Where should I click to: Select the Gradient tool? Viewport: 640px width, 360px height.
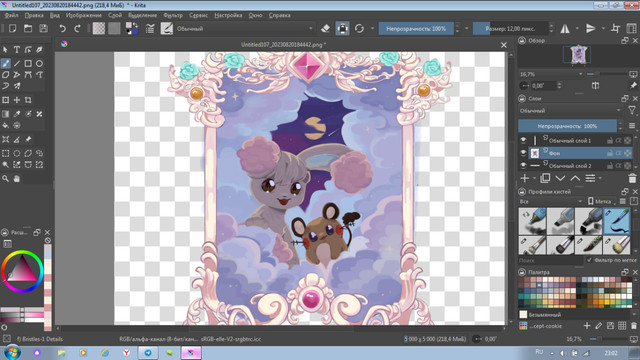(x=5, y=114)
